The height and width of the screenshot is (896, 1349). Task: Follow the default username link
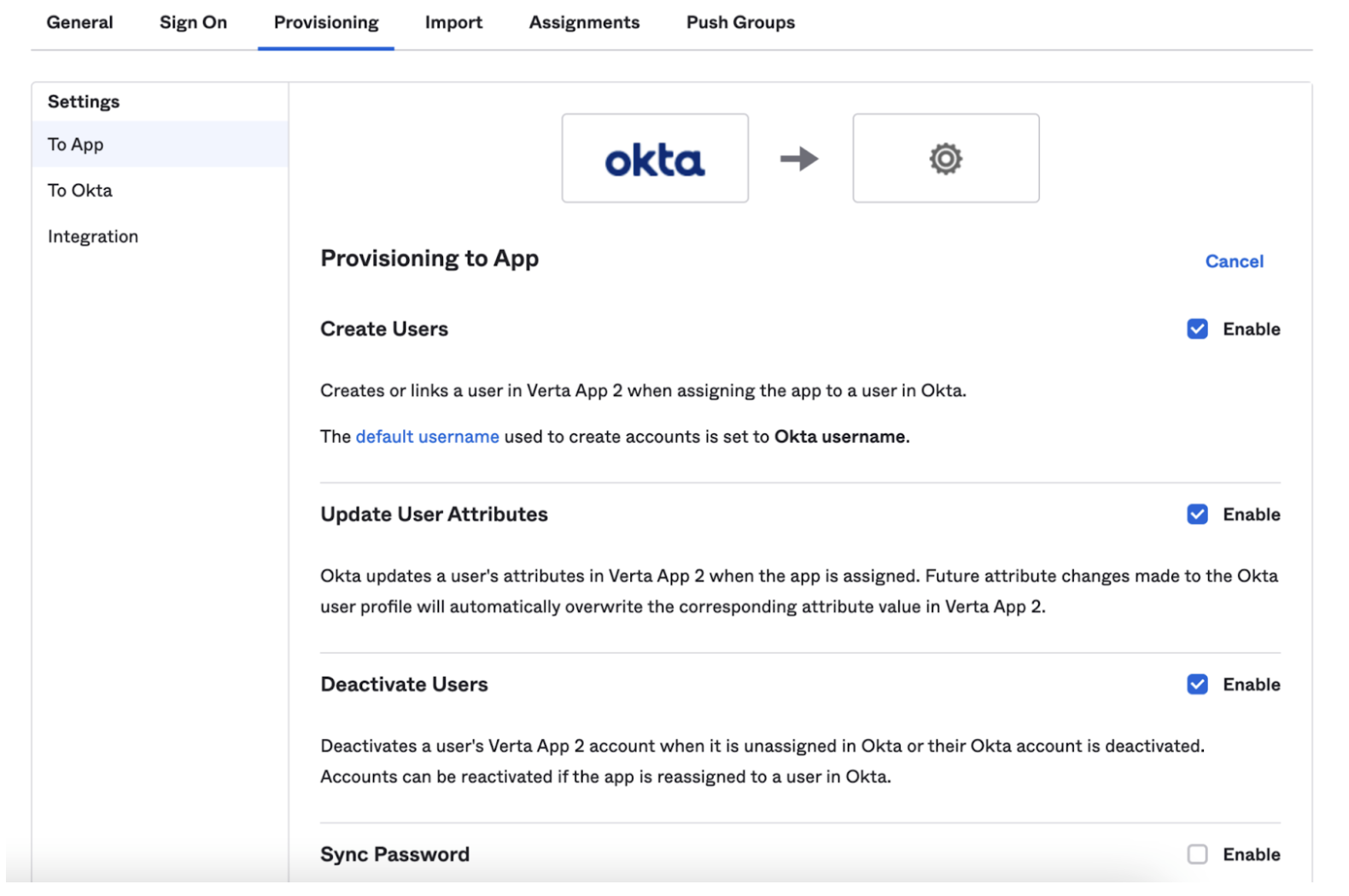pyautogui.click(x=427, y=437)
